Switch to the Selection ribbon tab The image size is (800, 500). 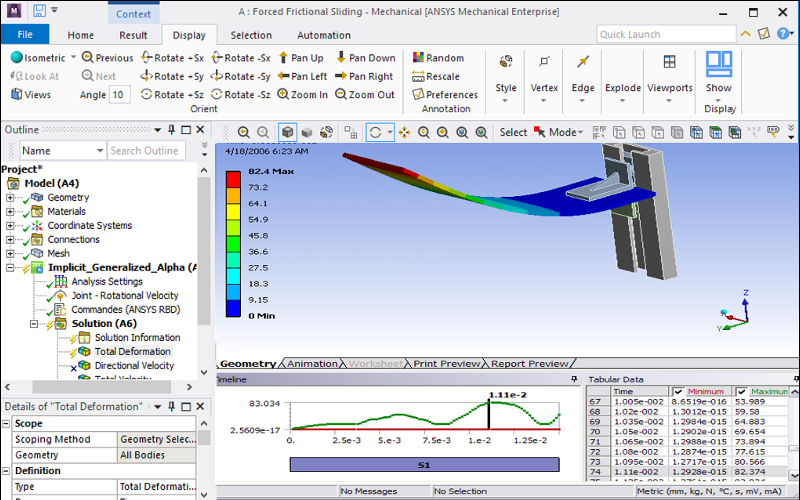(x=251, y=35)
